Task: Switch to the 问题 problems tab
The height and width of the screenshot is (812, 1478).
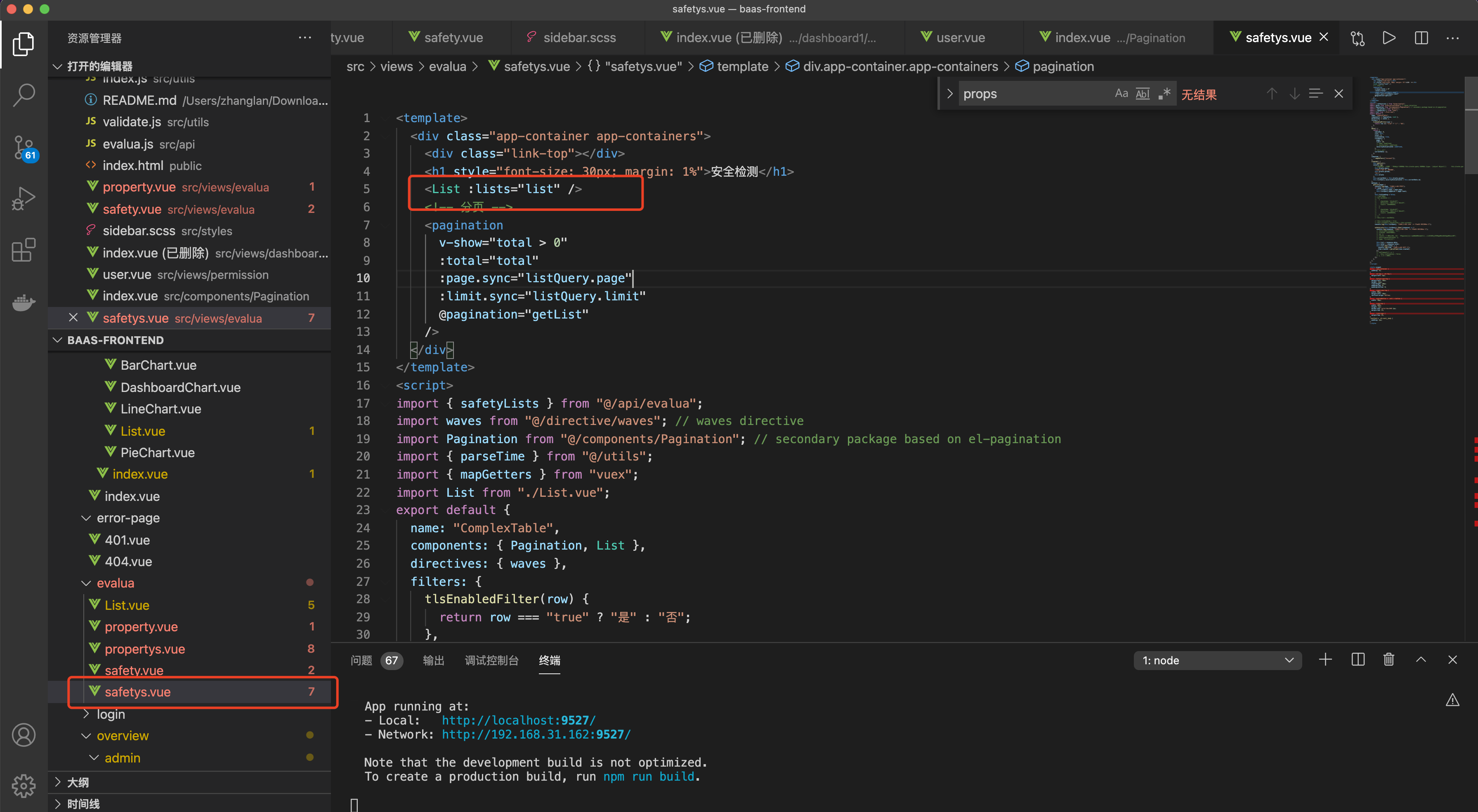Action: [x=361, y=661]
